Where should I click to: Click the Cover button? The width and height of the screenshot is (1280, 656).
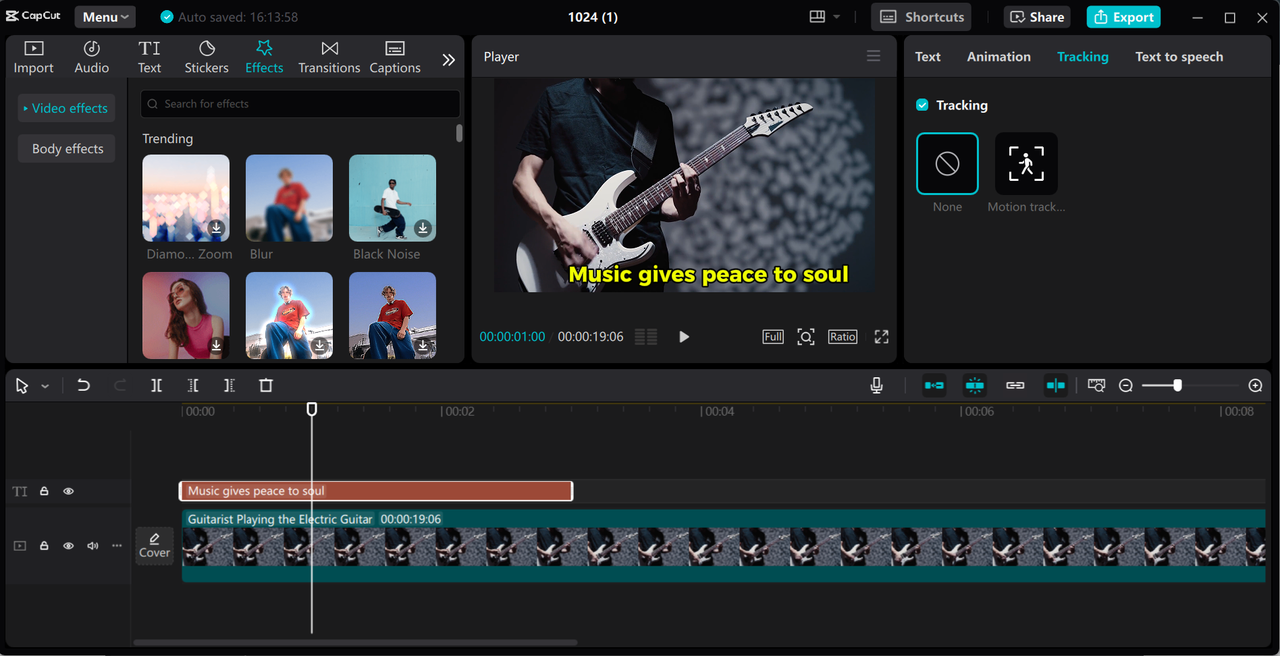click(155, 546)
